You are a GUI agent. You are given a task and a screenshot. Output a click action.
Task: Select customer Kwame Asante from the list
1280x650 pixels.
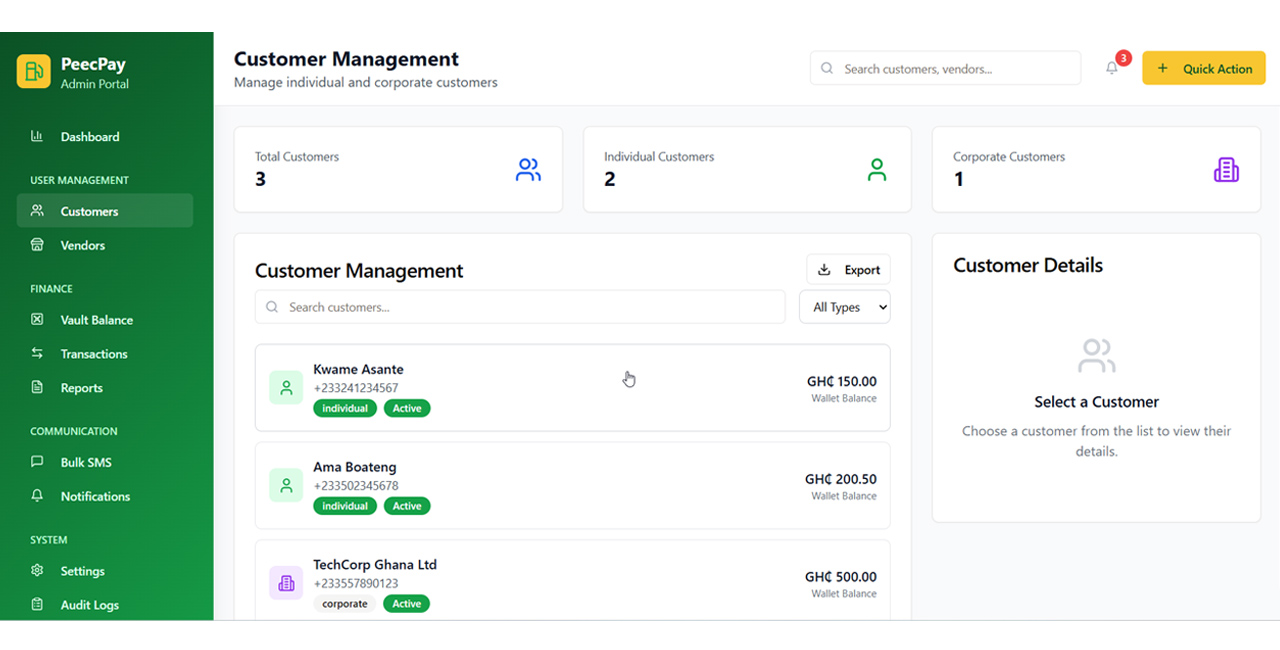point(572,388)
